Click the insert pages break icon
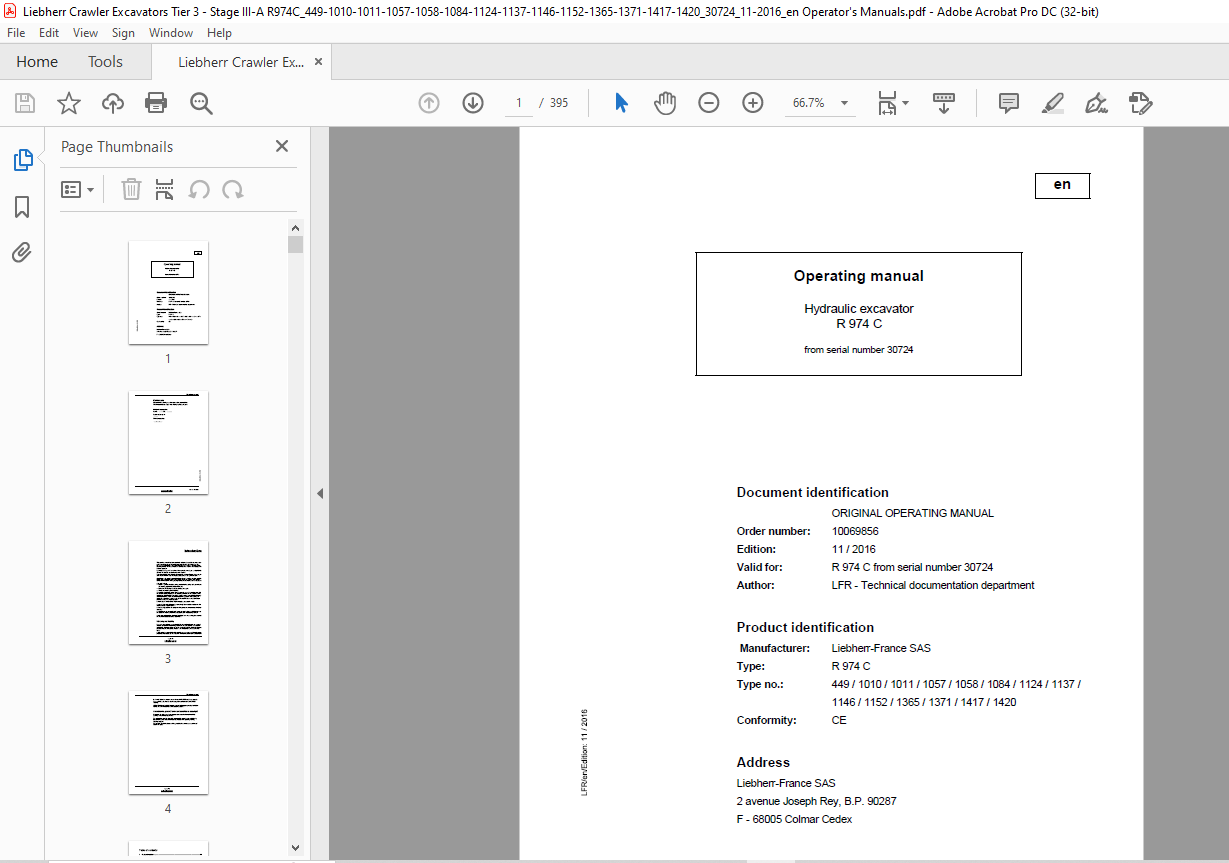This screenshot has height=863, width=1229. [165, 190]
